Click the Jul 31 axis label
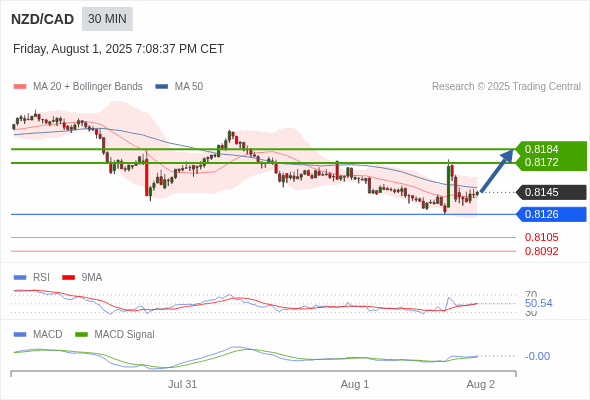 coord(182,384)
